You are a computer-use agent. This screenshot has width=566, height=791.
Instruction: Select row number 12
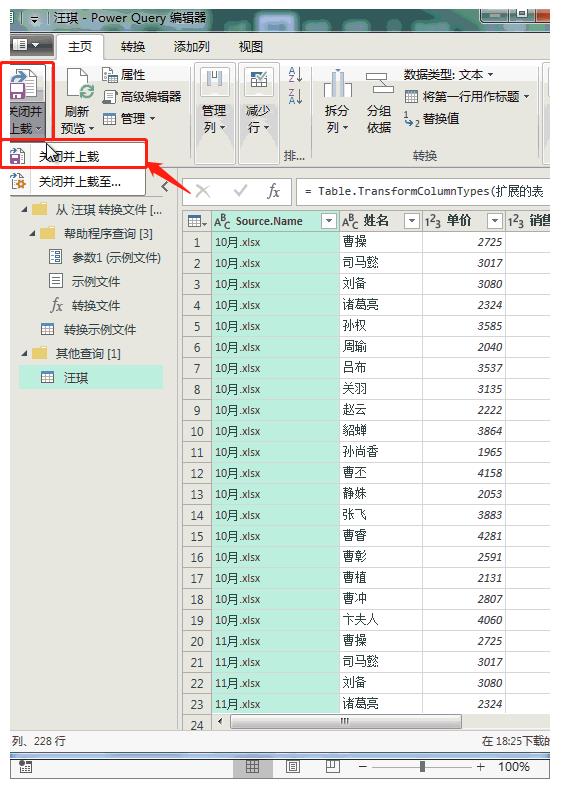click(197, 473)
